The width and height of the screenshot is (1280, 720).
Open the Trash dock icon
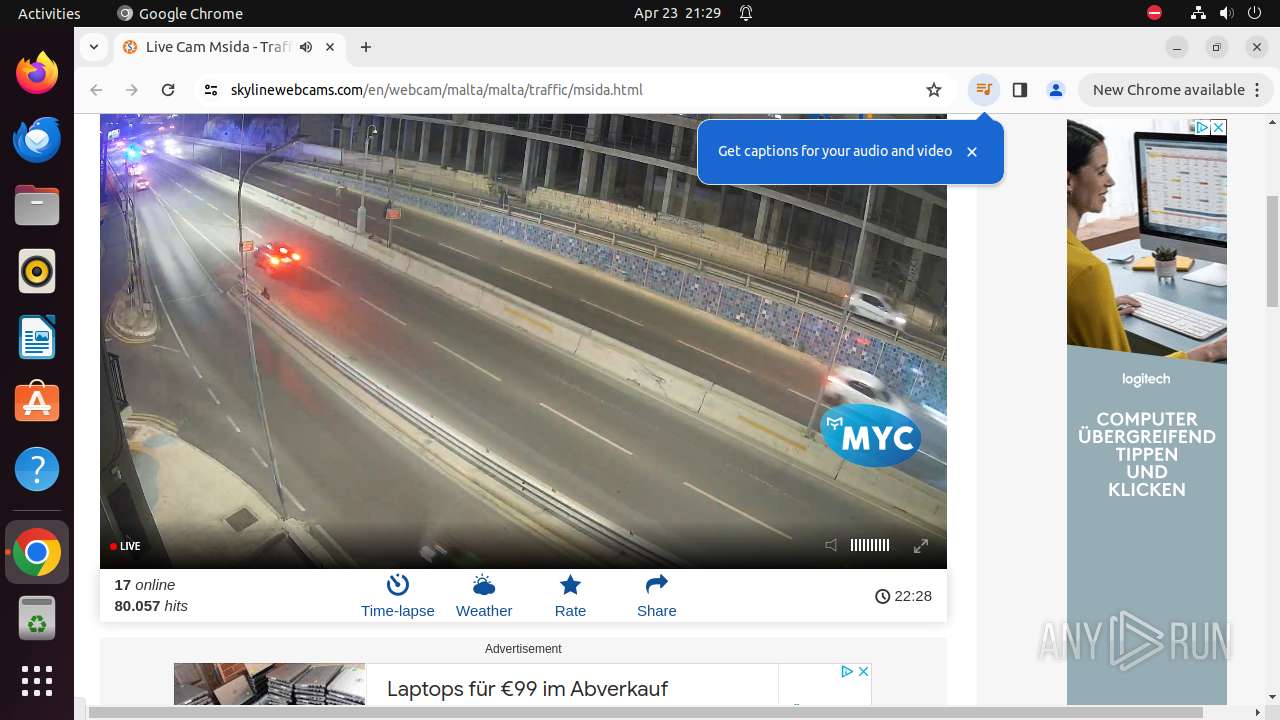tap(37, 618)
